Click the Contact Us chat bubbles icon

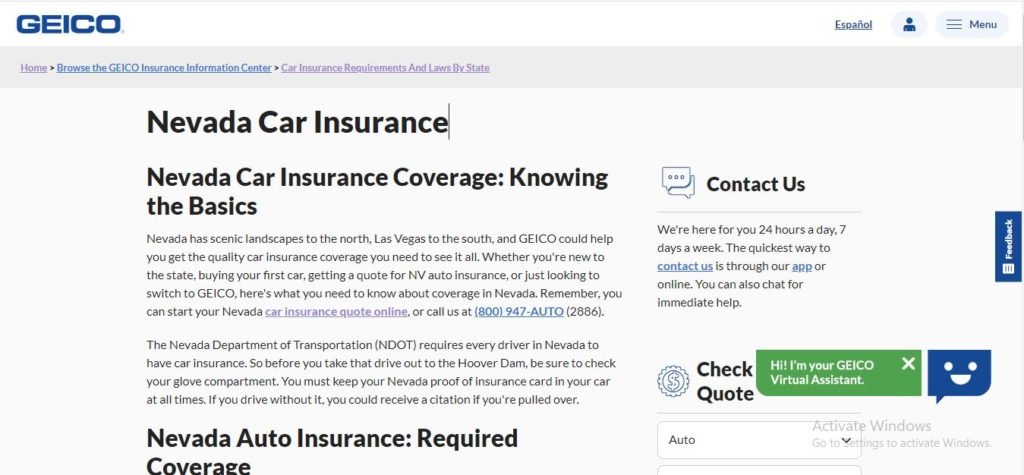(x=678, y=182)
